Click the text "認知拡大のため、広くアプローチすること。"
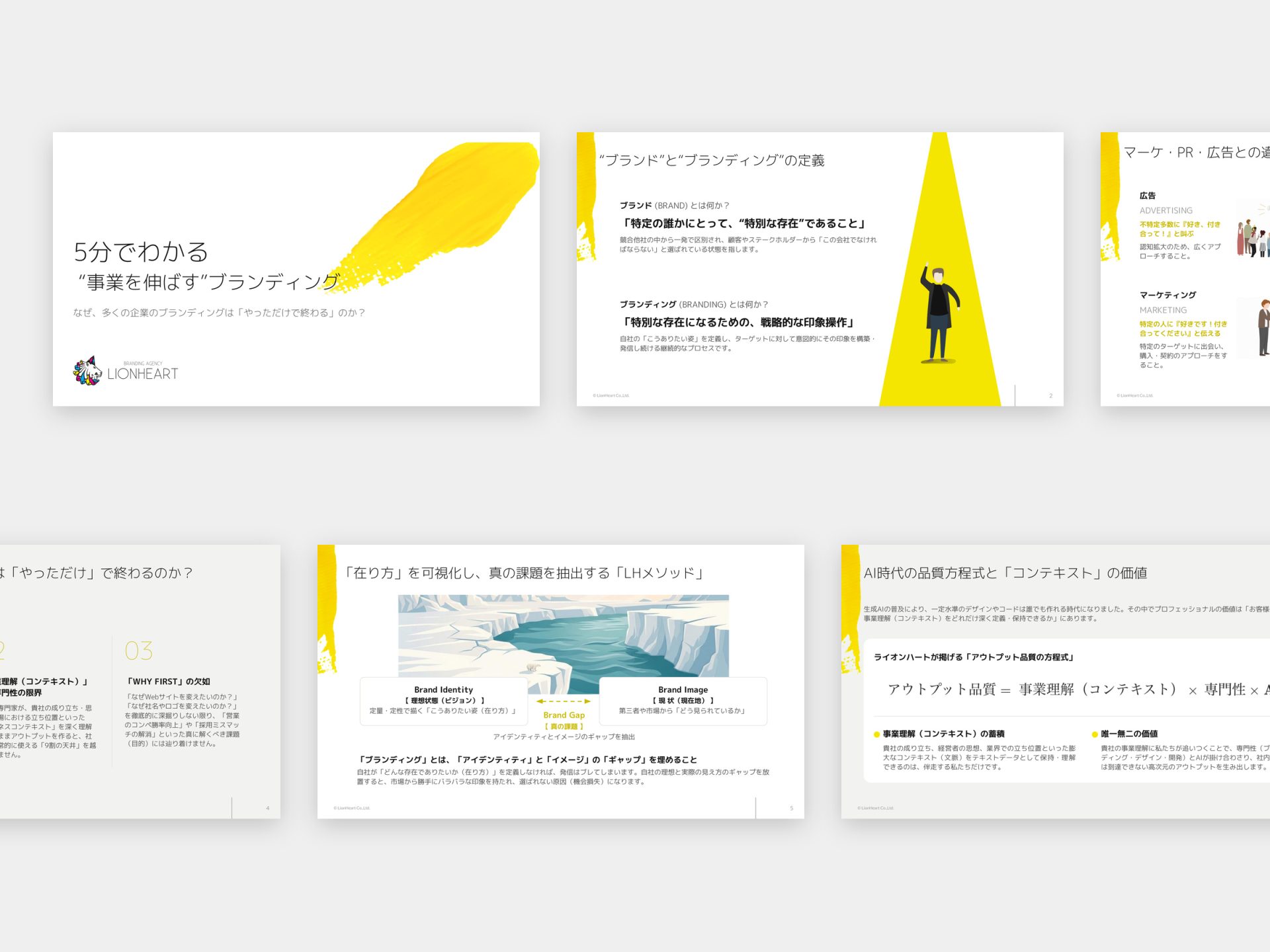Screen dimensions: 1270x952 pos(1180,251)
